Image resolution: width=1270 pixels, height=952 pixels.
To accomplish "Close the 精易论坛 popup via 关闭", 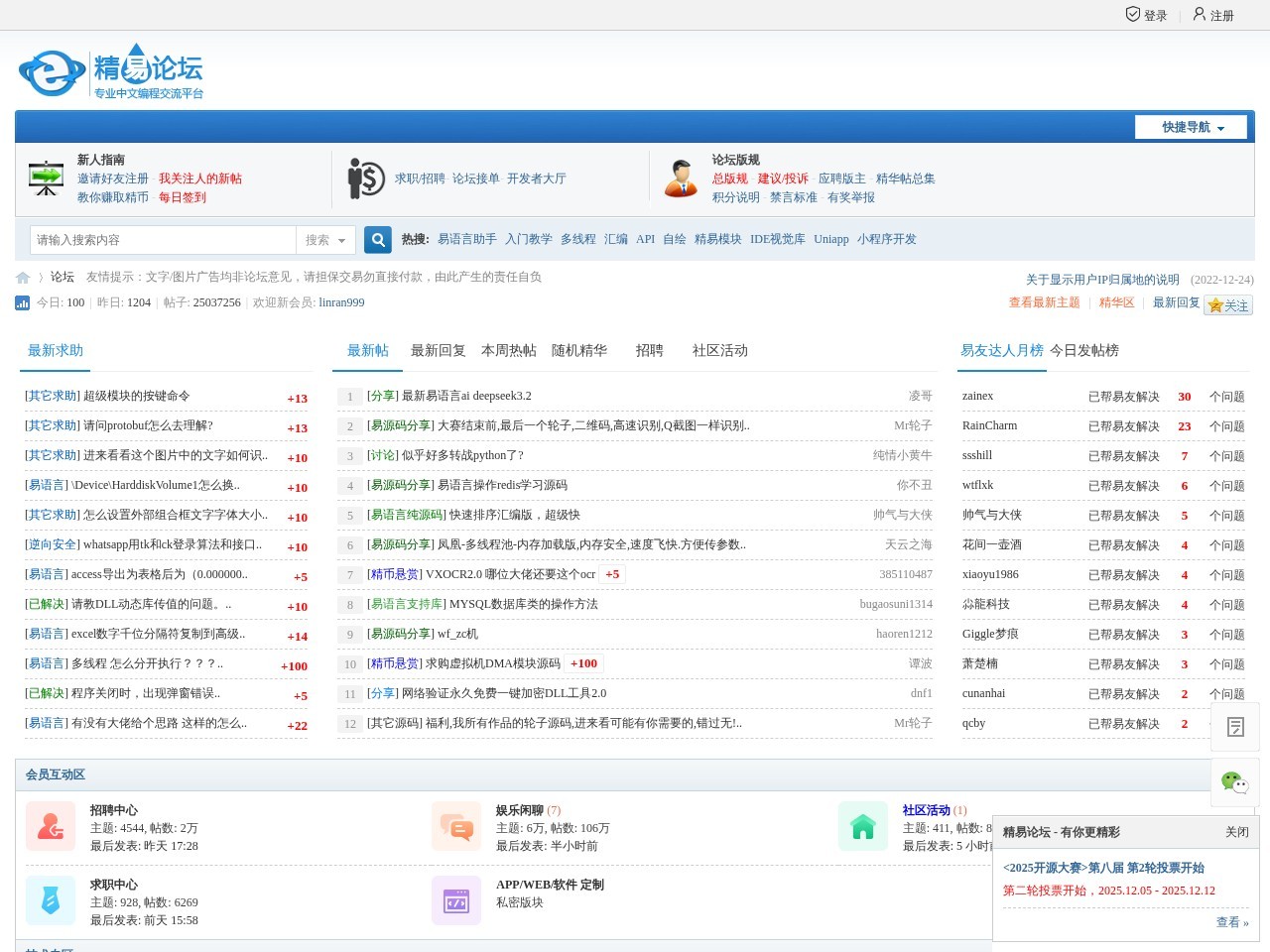I will [1236, 832].
